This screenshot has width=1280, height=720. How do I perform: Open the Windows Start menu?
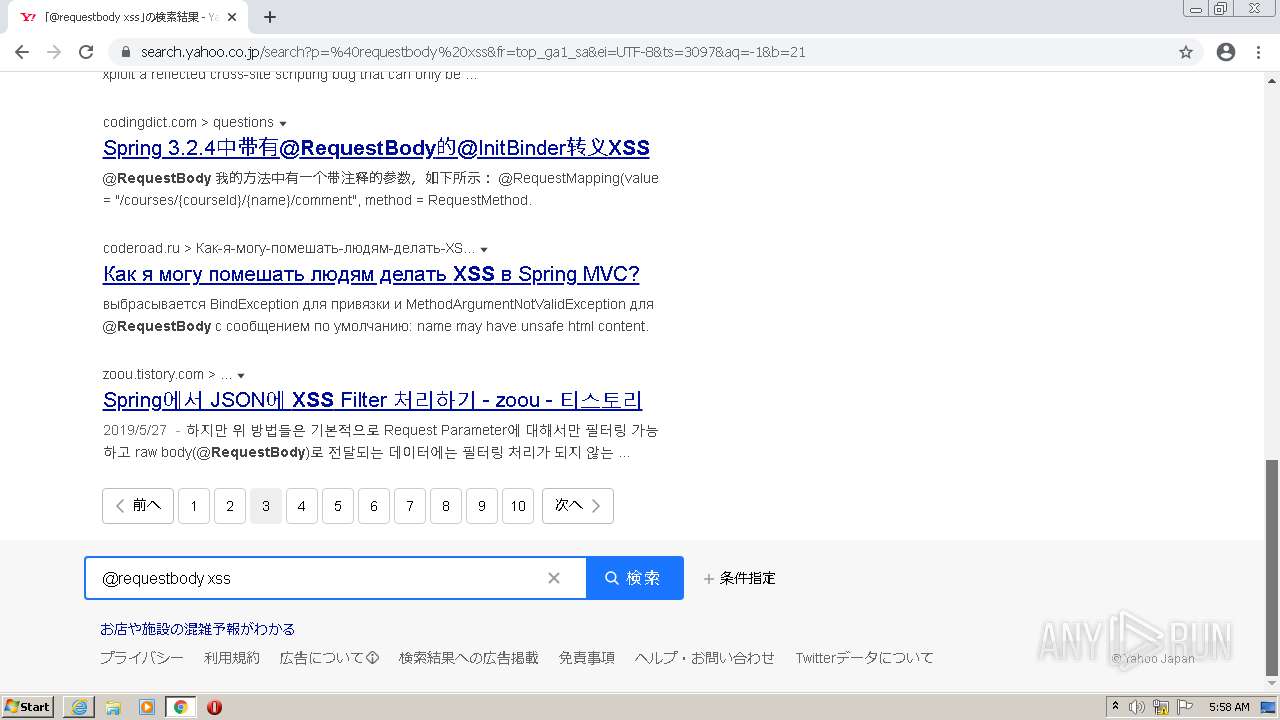tap(28, 707)
